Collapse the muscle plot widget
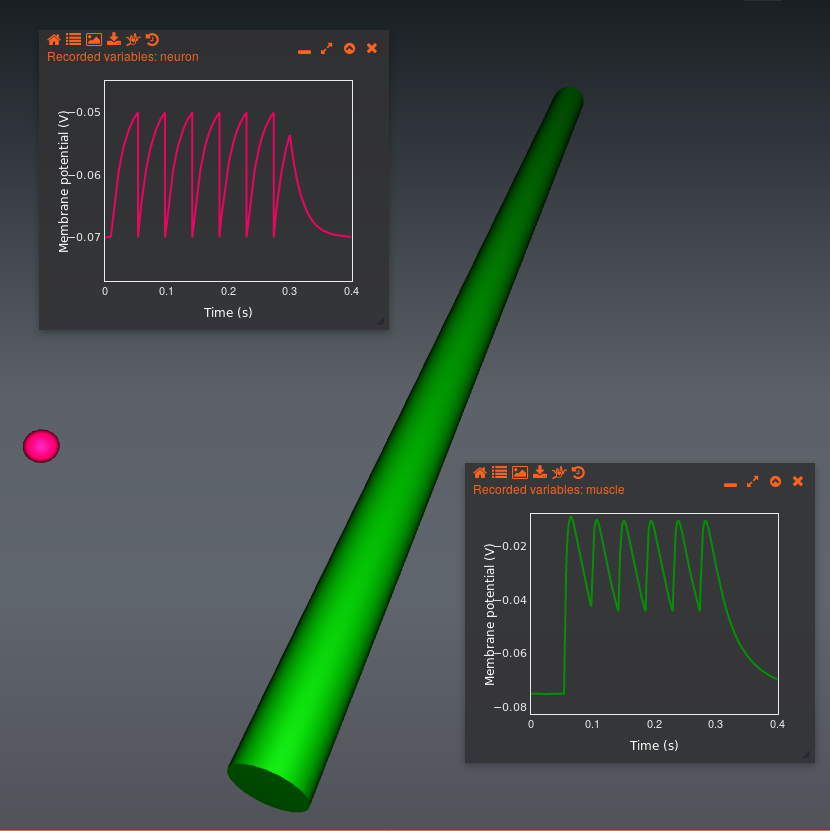830x831 pixels. 775,482
